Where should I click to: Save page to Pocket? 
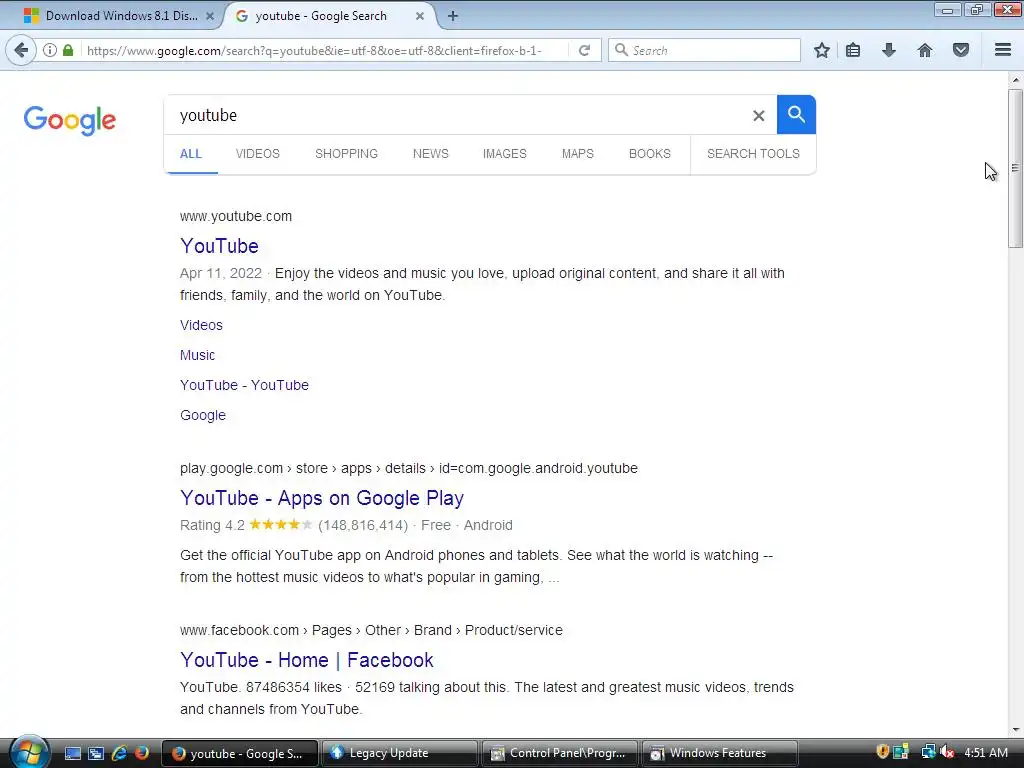pos(961,50)
